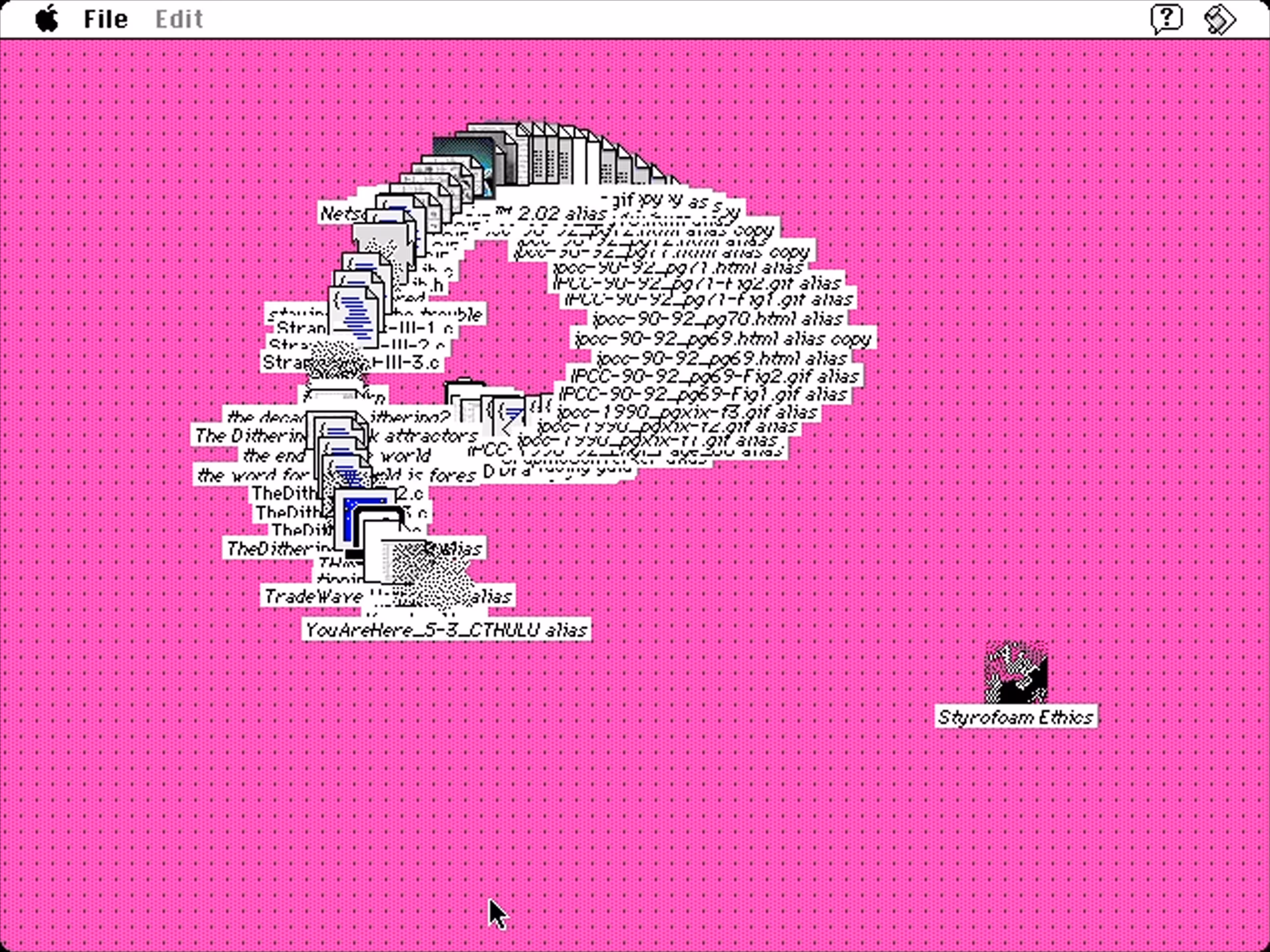Select IPCC-90-92_pg69-Fig1.gif alias label
The width and height of the screenshot is (1270, 952).
pos(703,395)
